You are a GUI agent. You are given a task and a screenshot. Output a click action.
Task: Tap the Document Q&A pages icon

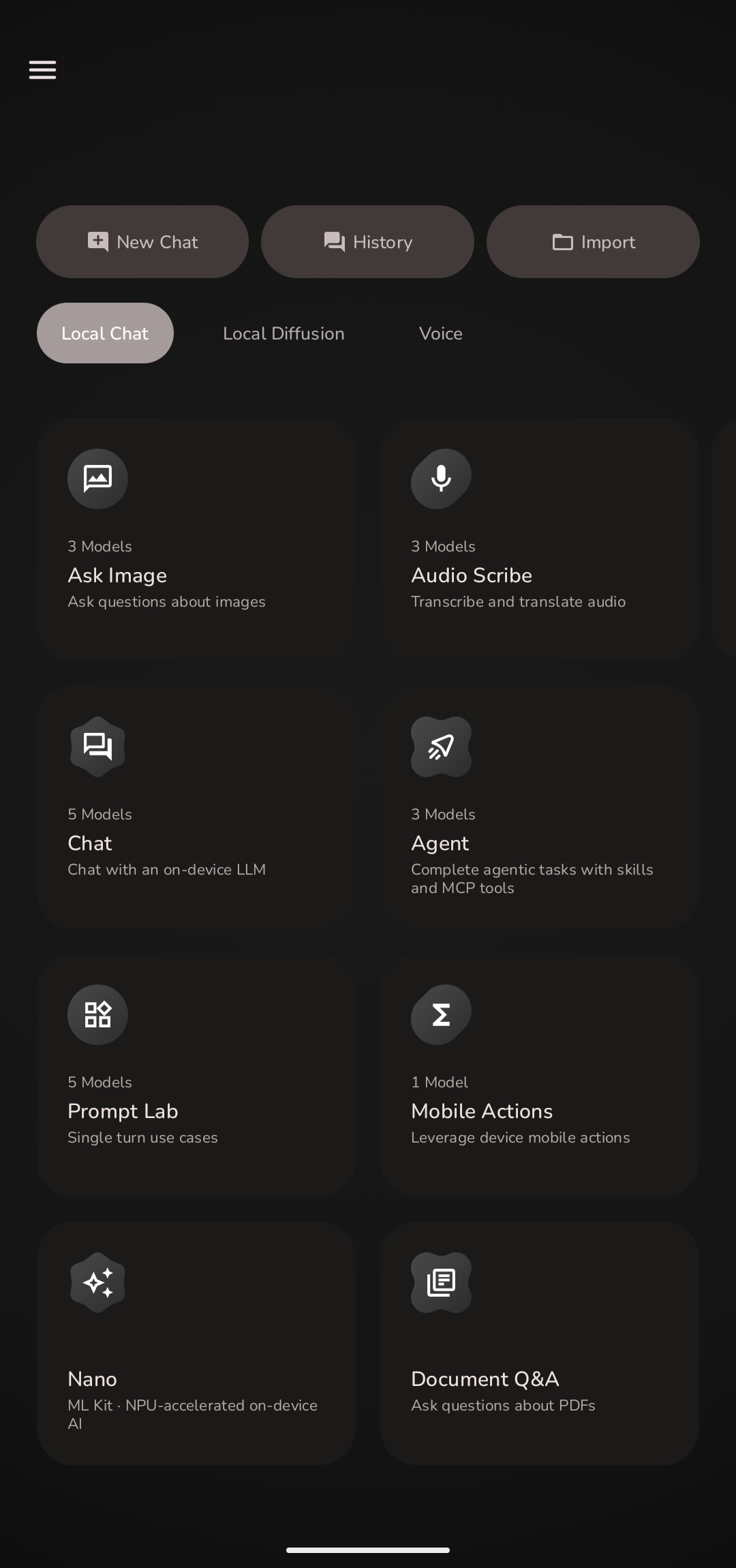coord(441,1282)
